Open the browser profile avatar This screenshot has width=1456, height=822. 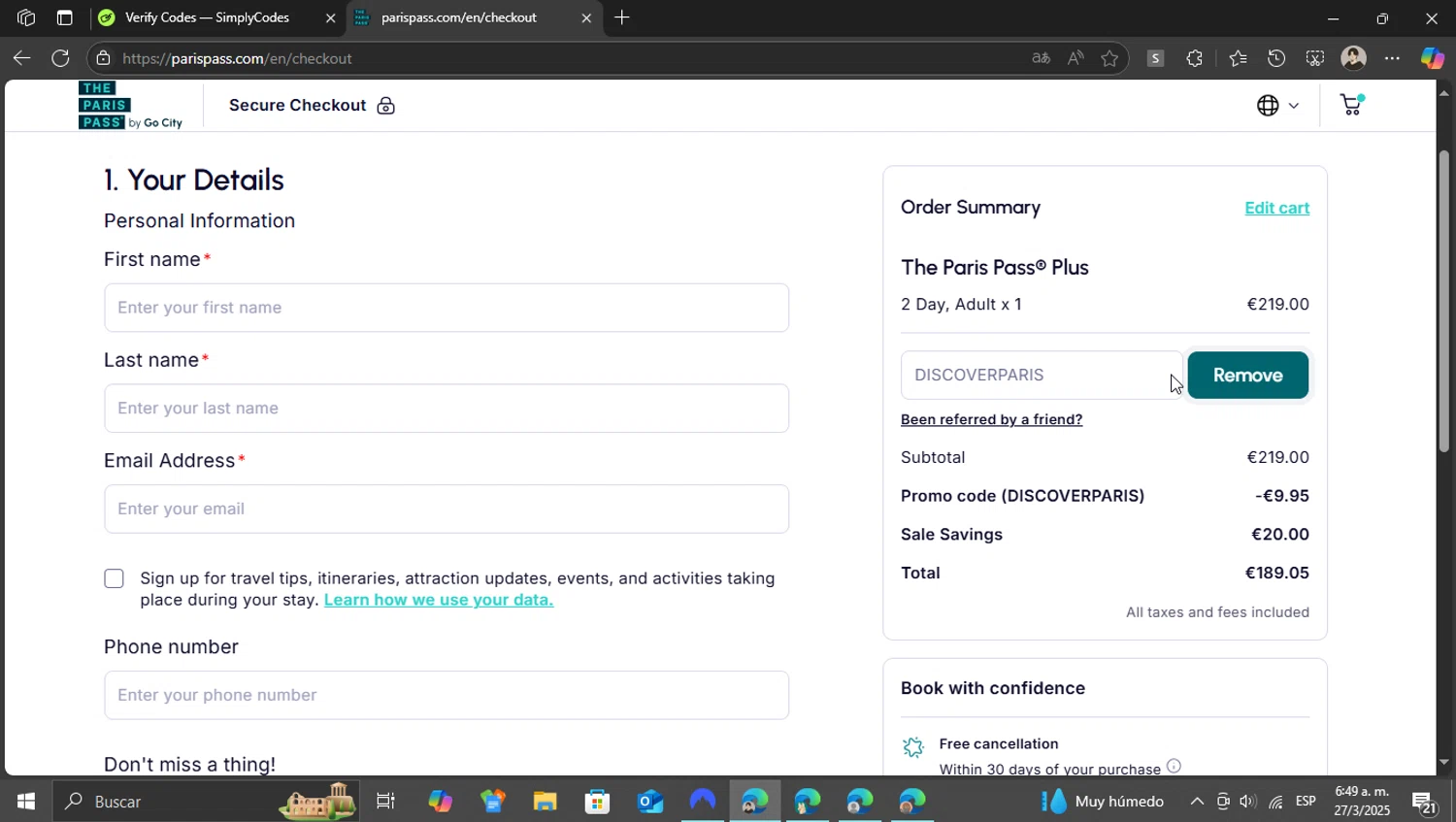[x=1354, y=58]
